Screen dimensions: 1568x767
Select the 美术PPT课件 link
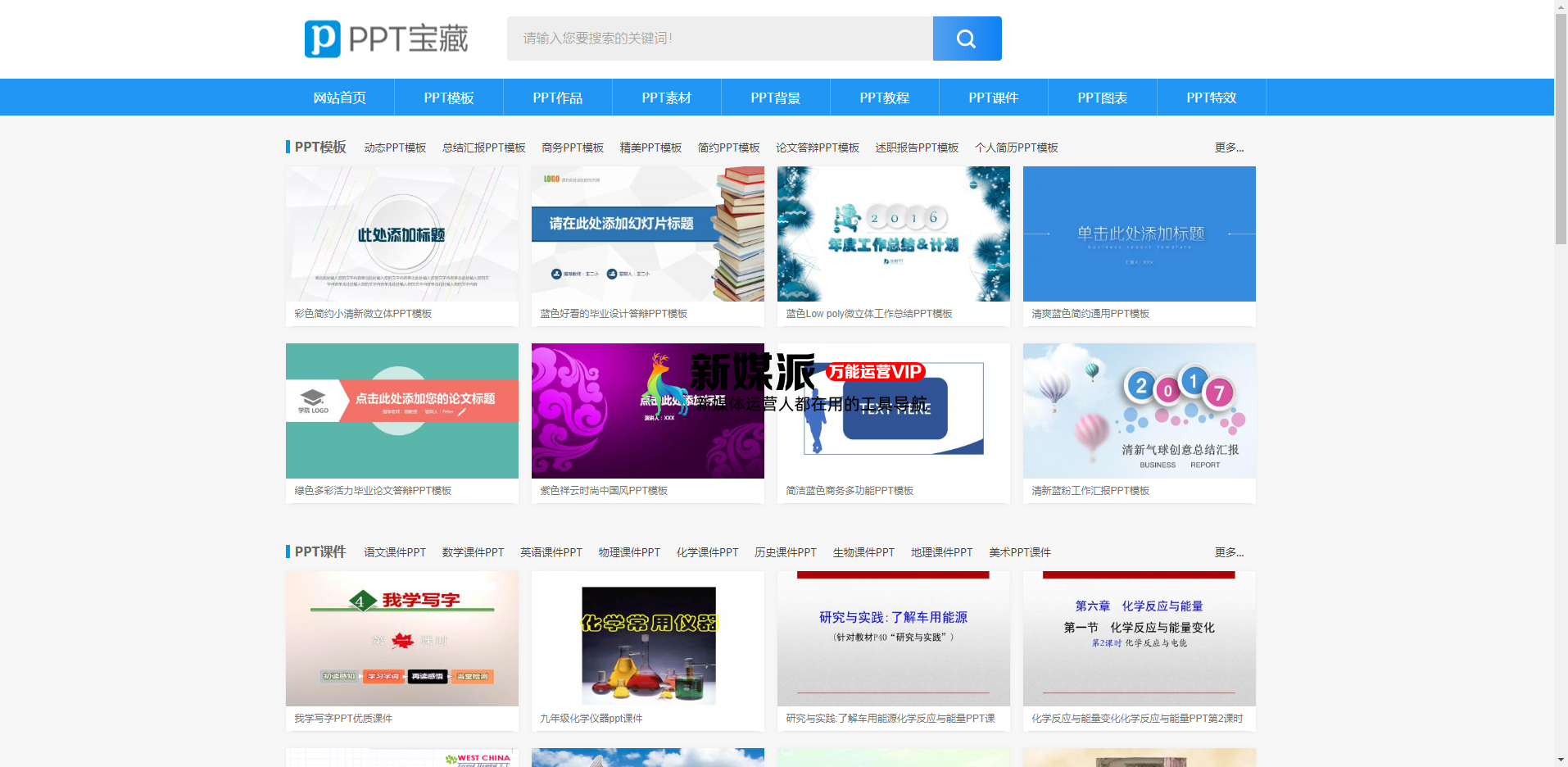coord(1020,552)
